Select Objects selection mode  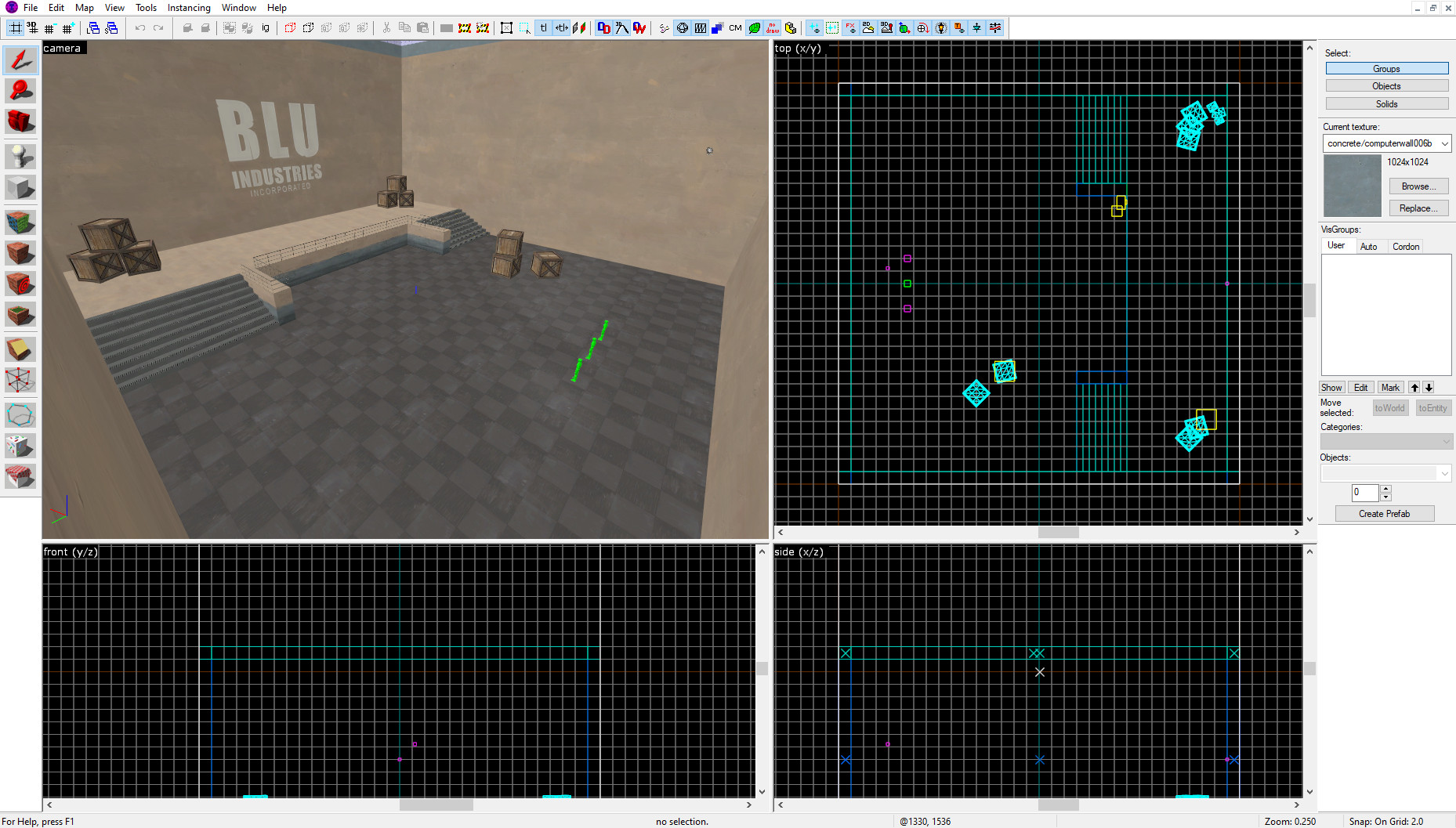pyautogui.click(x=1386, y=86)
